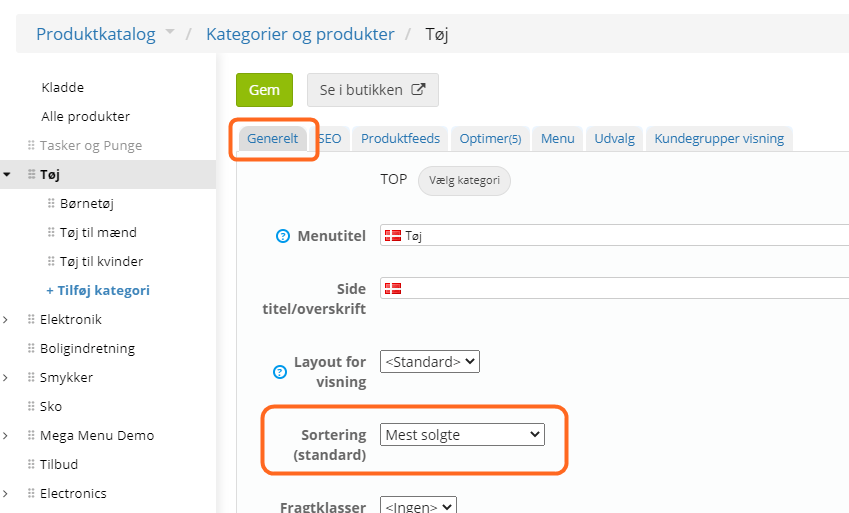849x513 pixels.
Task: Click into the Side titel/overskrift input field
Action: [x=615, y=288]
